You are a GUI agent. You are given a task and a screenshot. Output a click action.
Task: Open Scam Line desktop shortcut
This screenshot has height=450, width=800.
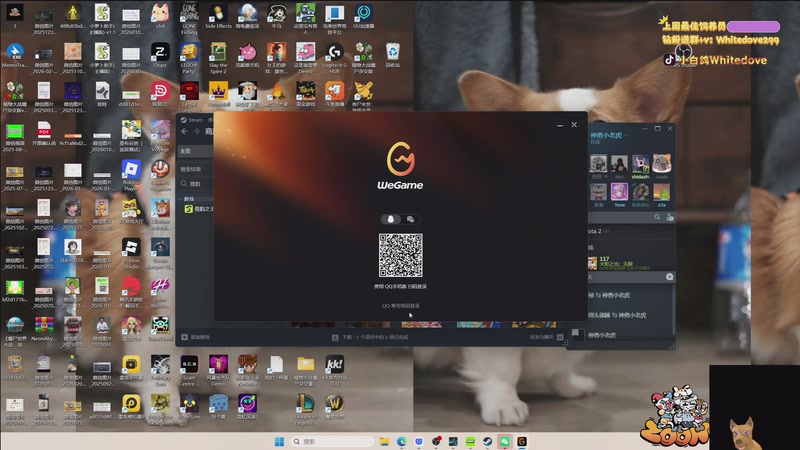[189, 408]
